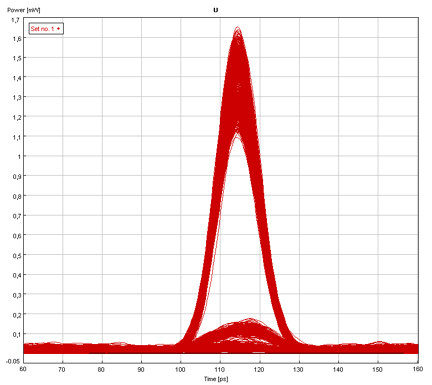The width and height of the screenshot is (432, 385).
Task: Click the 110 tick on the time axis
Action: click(220, 369)
